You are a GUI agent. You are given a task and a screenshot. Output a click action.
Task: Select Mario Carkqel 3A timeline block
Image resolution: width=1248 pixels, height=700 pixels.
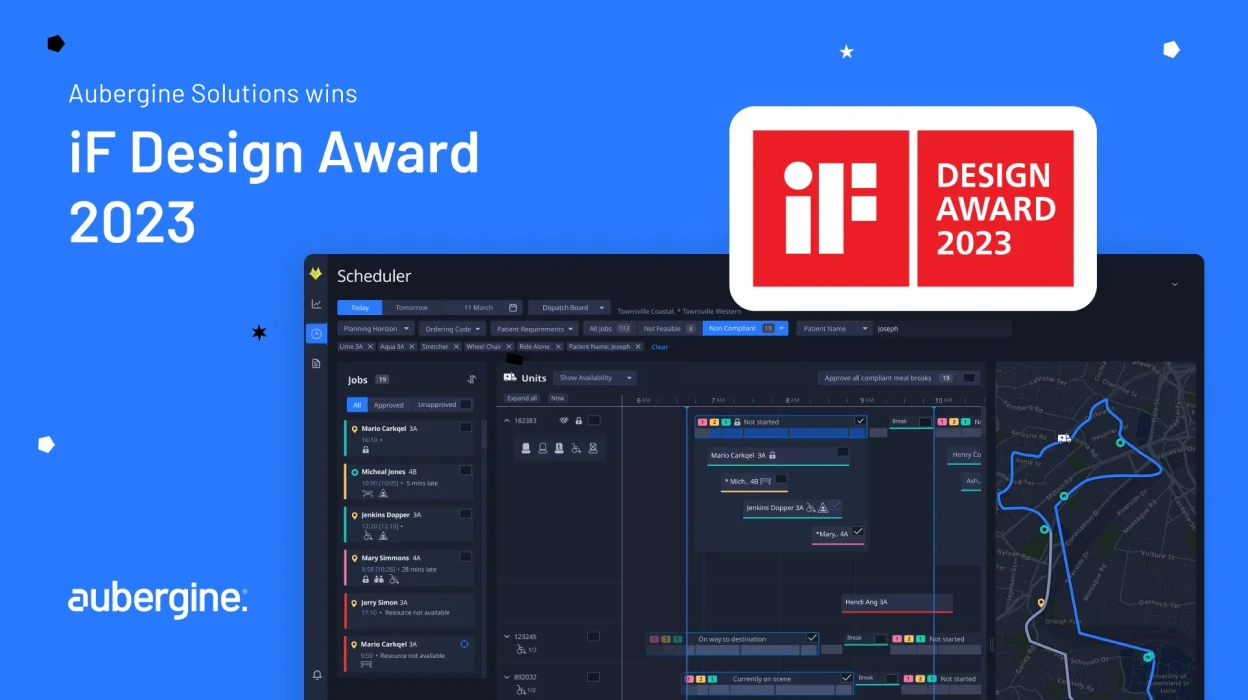coord(778,455)
